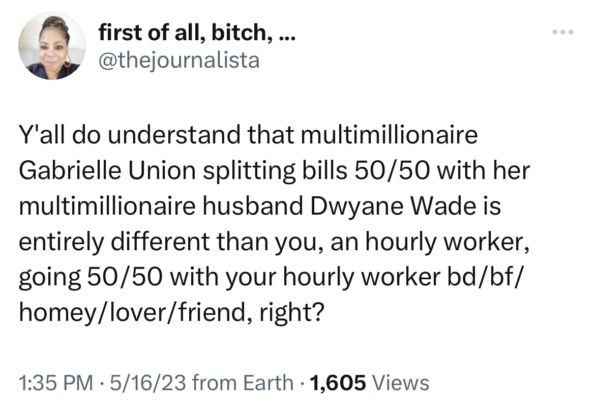
Task: Select the word "understand" in the first line
Action: pos(174,135)
